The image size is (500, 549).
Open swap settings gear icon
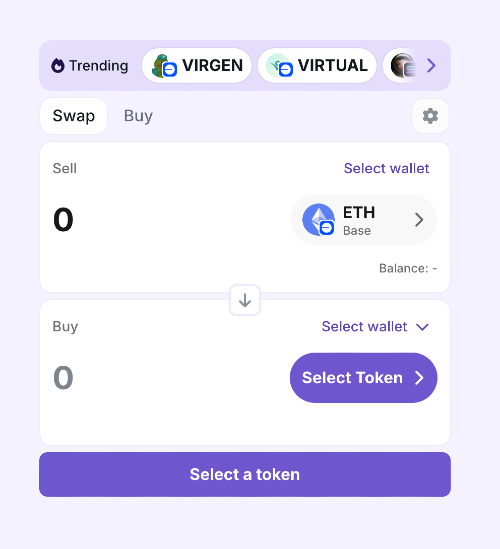(430, 116)
